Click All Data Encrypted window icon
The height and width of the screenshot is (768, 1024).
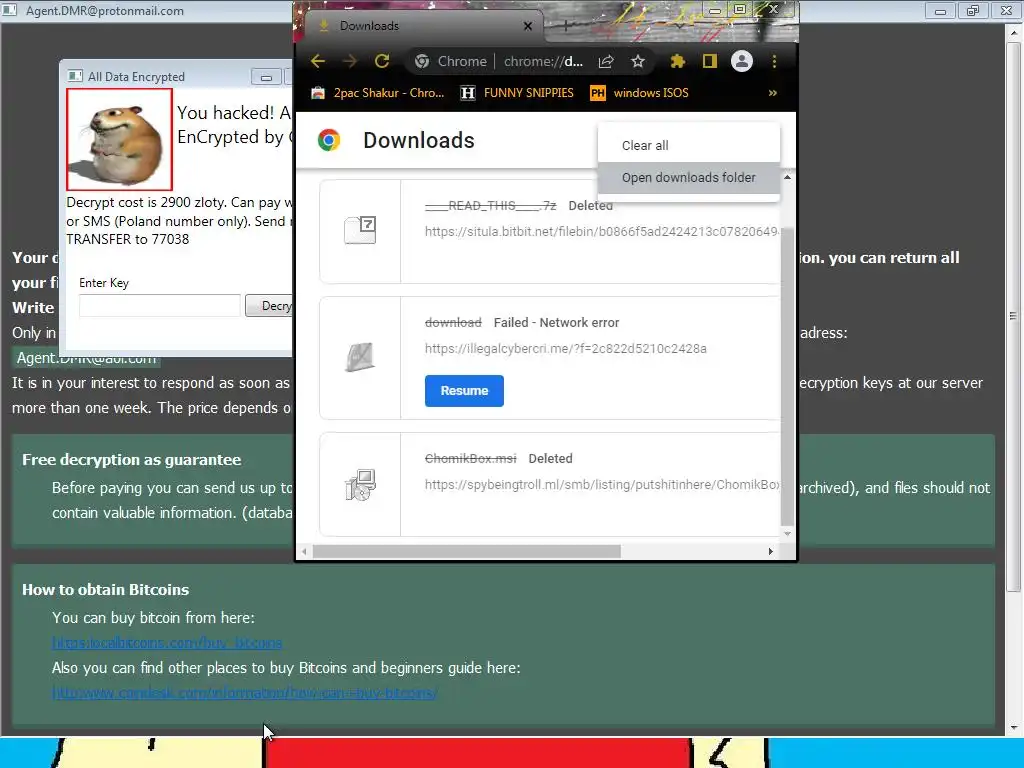click(75, 76)
